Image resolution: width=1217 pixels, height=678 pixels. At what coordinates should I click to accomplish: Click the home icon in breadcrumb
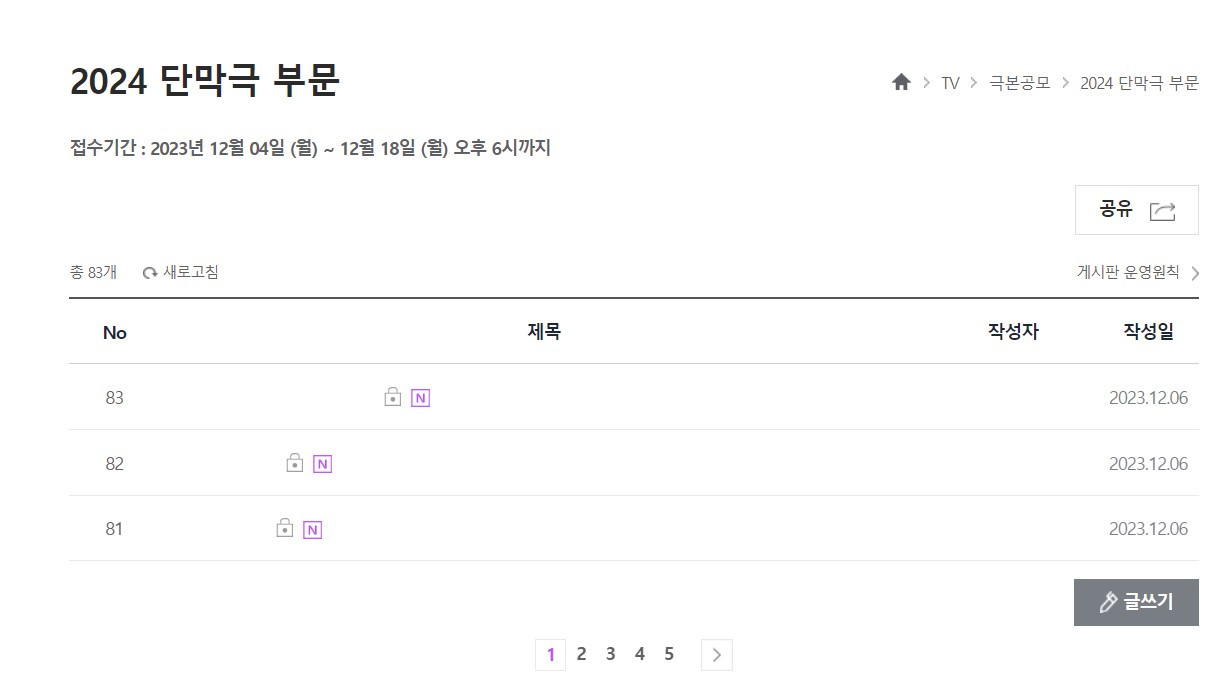(x=901, y=82)
